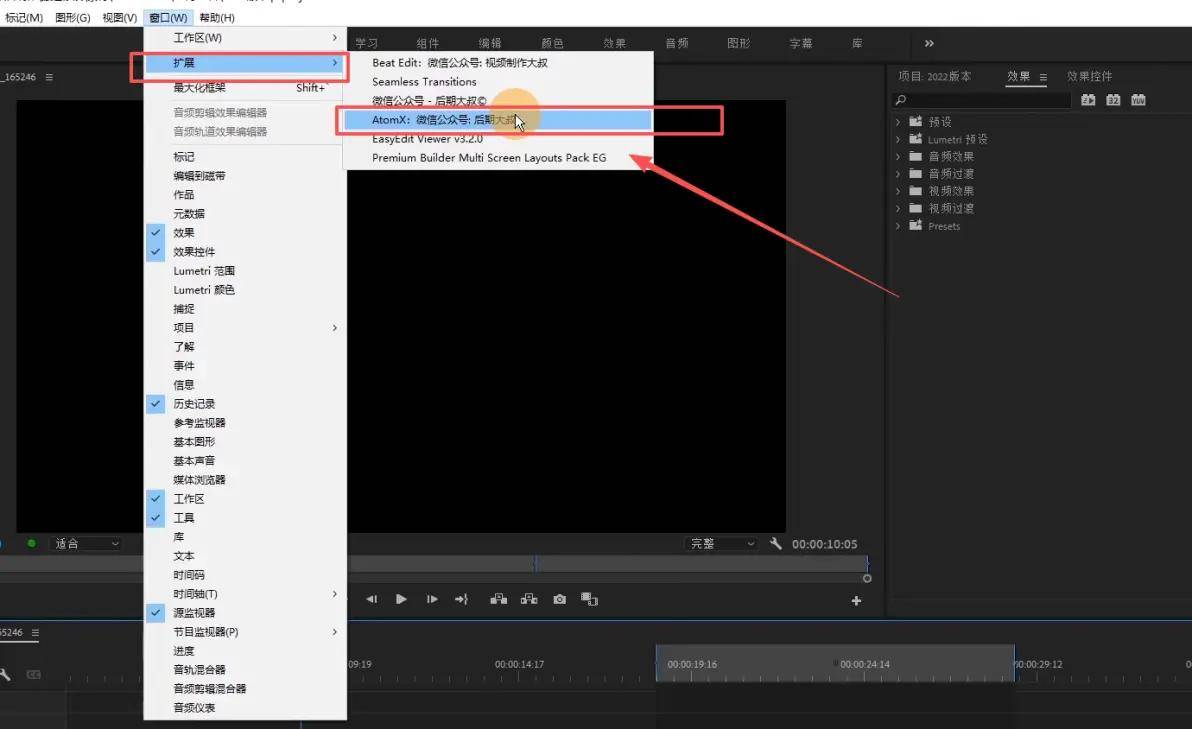Click the Play button in the monitor
The image size is (1192, 729).
click(401, 599)
